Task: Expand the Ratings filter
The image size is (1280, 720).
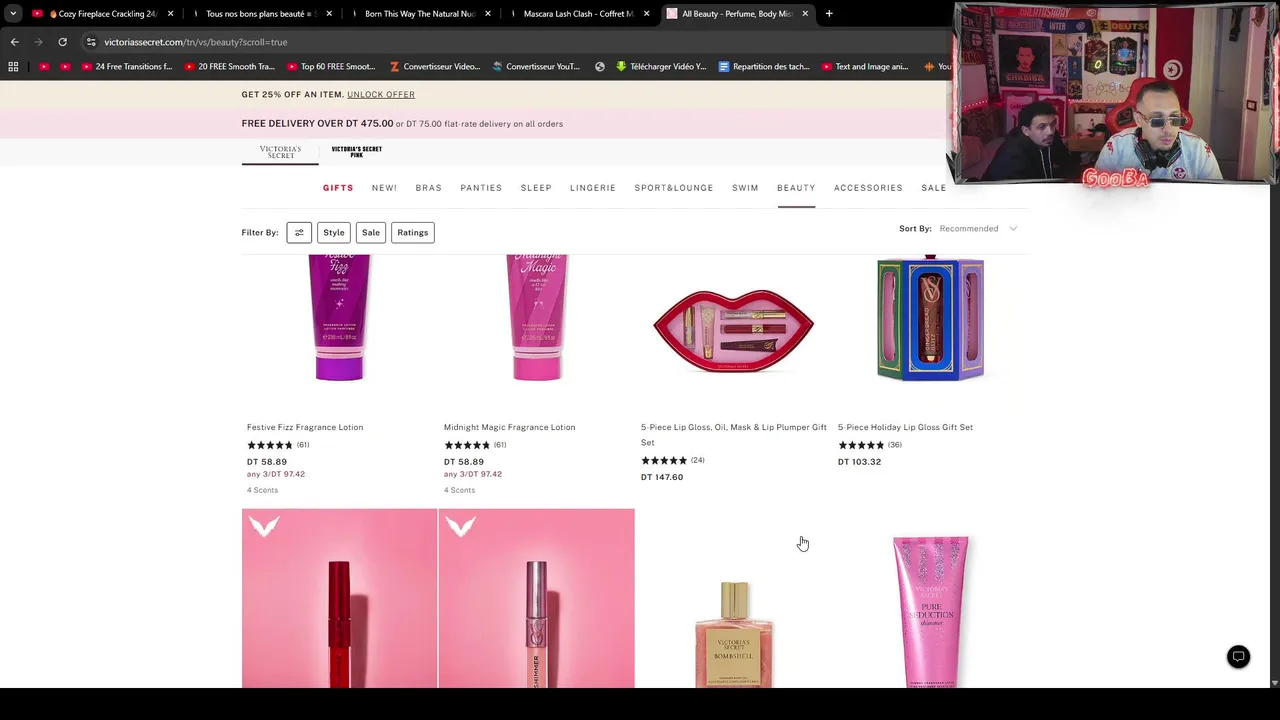Action: pos(413,233)
